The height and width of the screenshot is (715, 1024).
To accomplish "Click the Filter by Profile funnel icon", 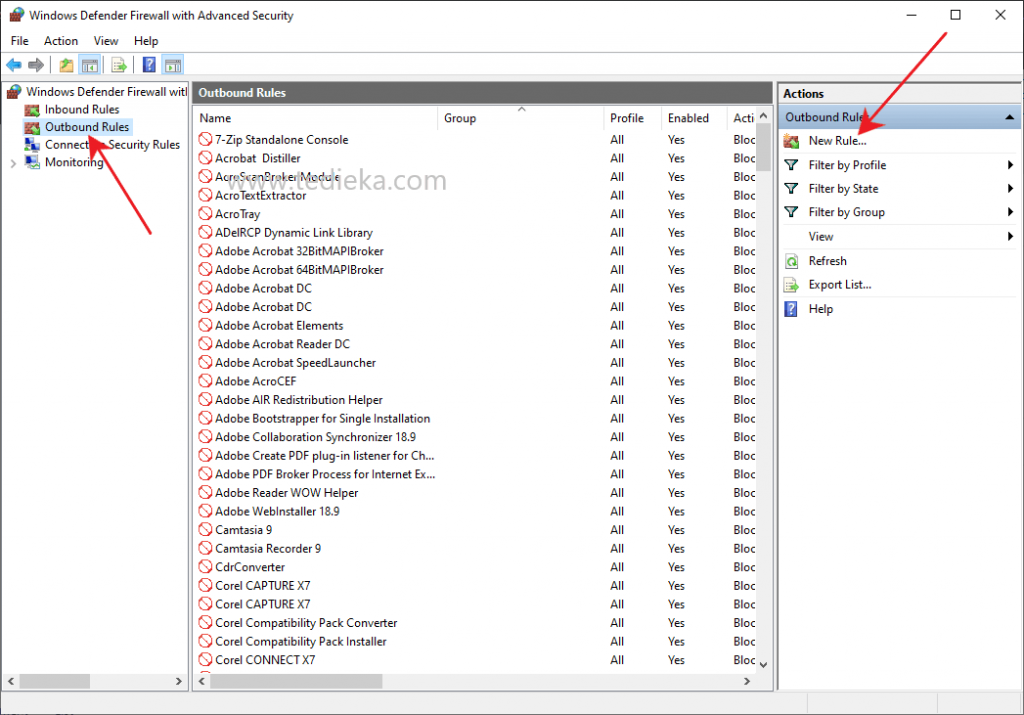I will click(x=792, y=165).
